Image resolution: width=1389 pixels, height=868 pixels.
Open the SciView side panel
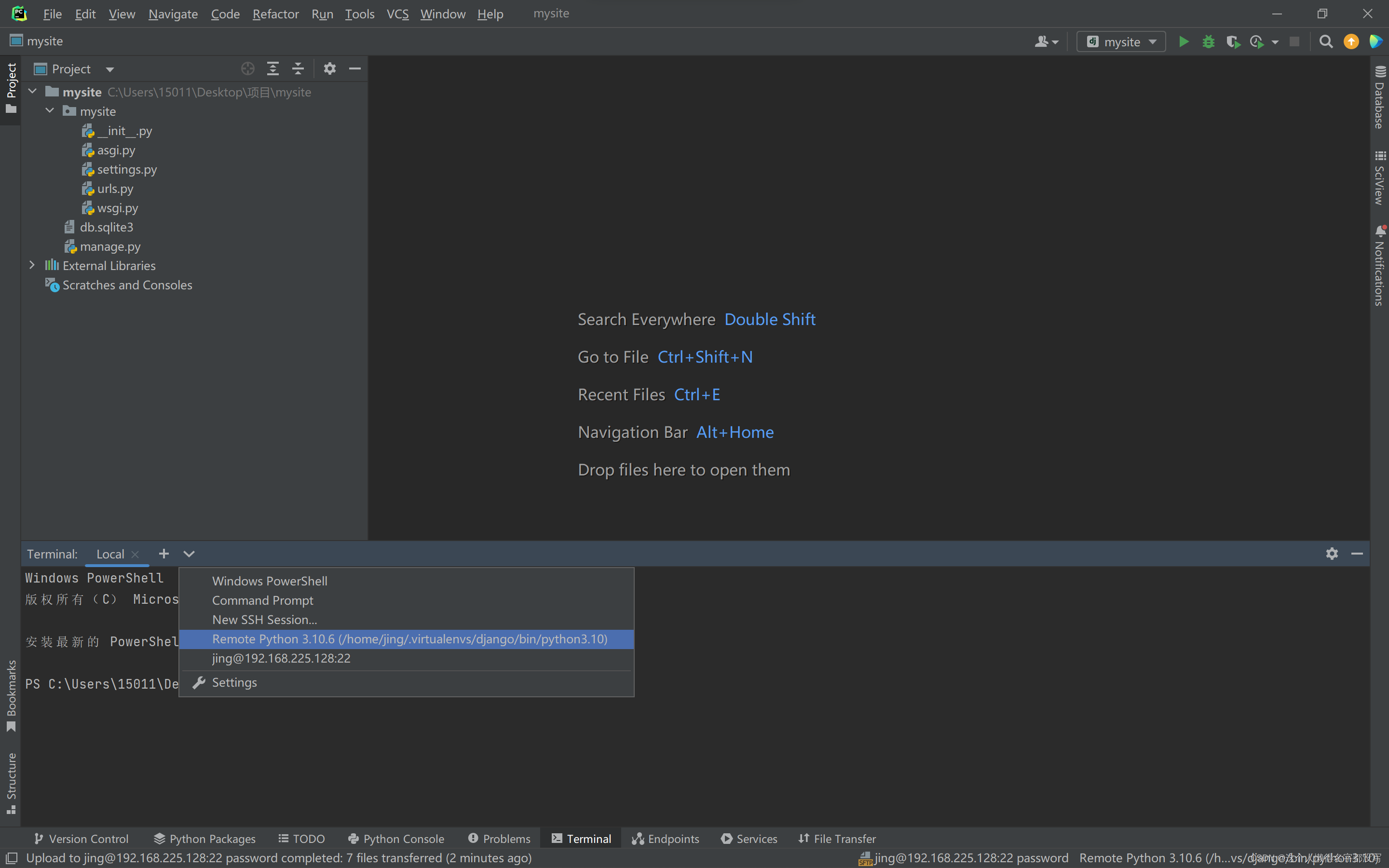pyautogui.click(x=1379, y=178)
